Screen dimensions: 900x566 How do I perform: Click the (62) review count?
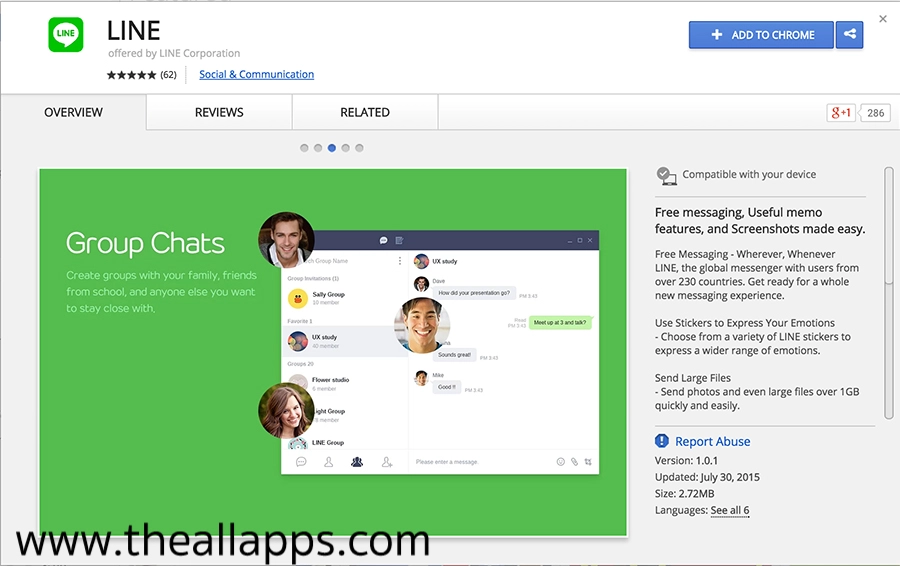168,75
